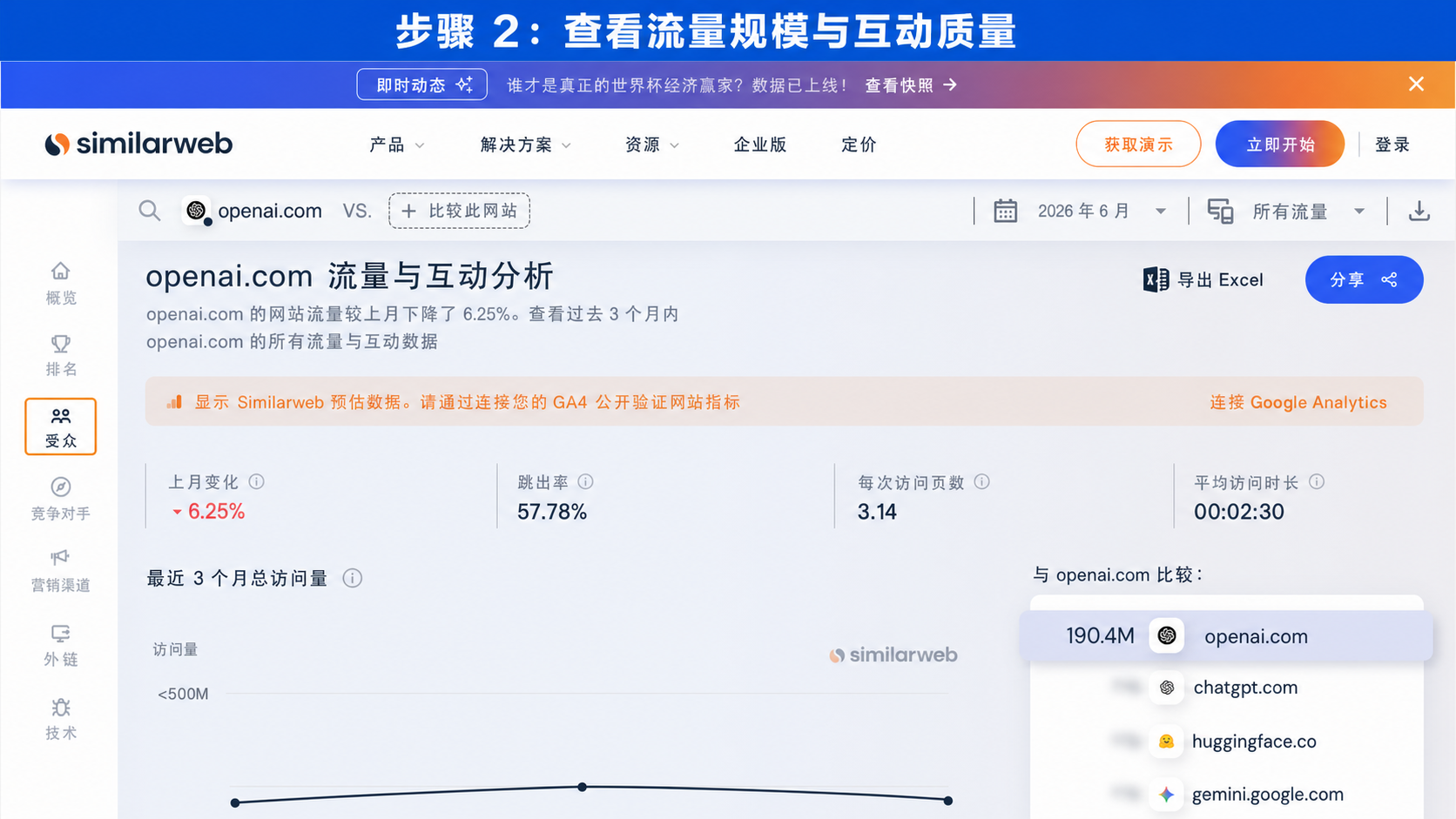Viewport: 1456px width, 819px height.
Task: Open the 企业版 menu item
Action: click(760, 144)
